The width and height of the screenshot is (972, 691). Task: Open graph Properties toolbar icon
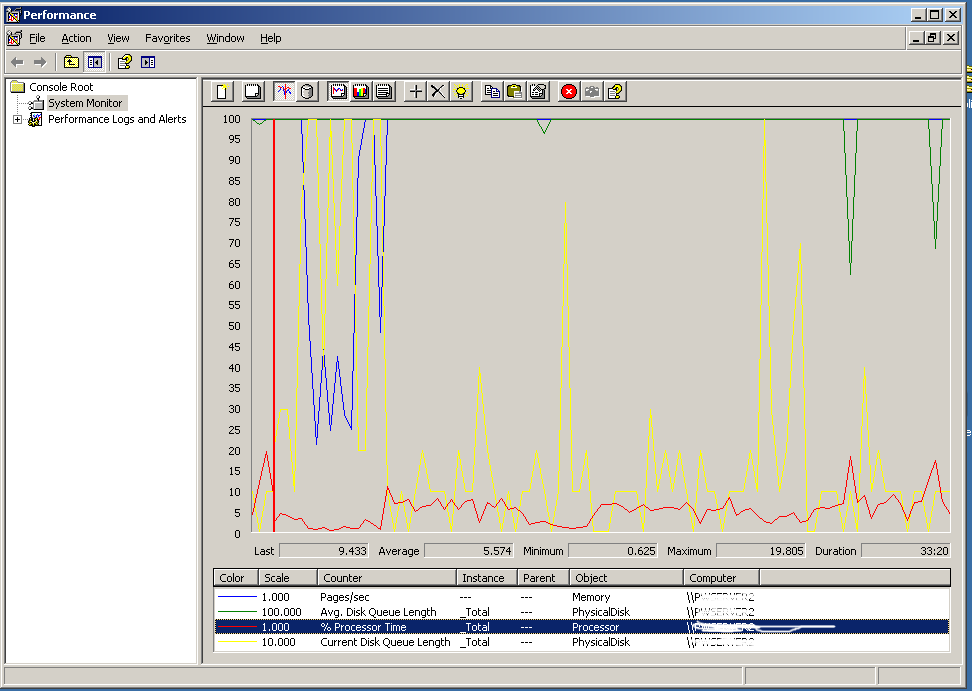tap(538, 91)
